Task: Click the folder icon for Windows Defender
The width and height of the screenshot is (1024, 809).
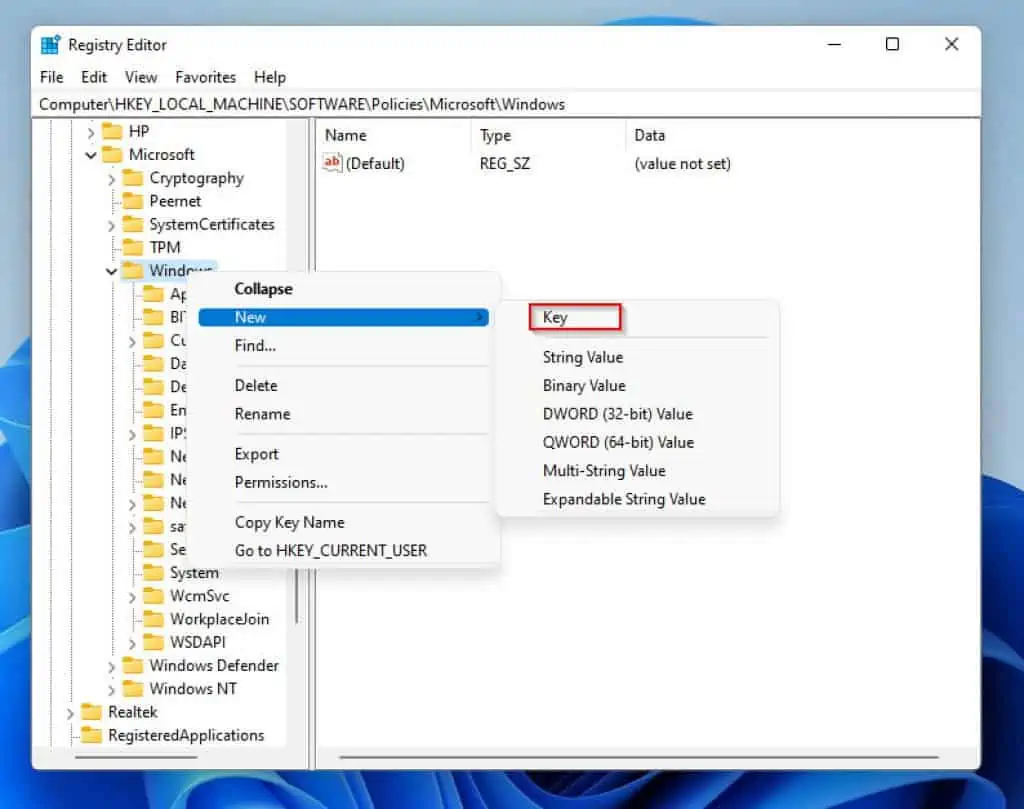Action: pos(133,665)
